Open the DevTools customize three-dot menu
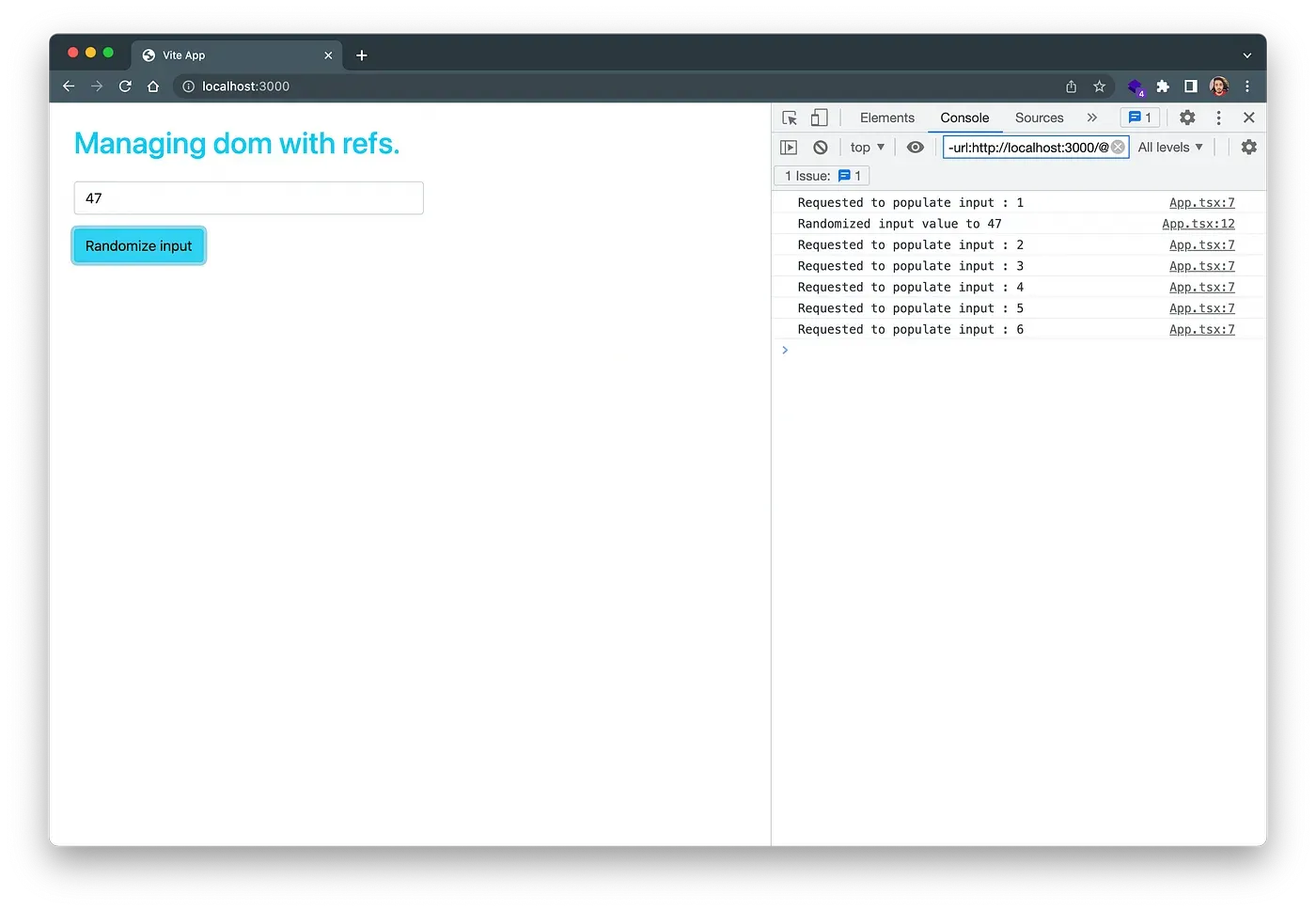 1218,118
